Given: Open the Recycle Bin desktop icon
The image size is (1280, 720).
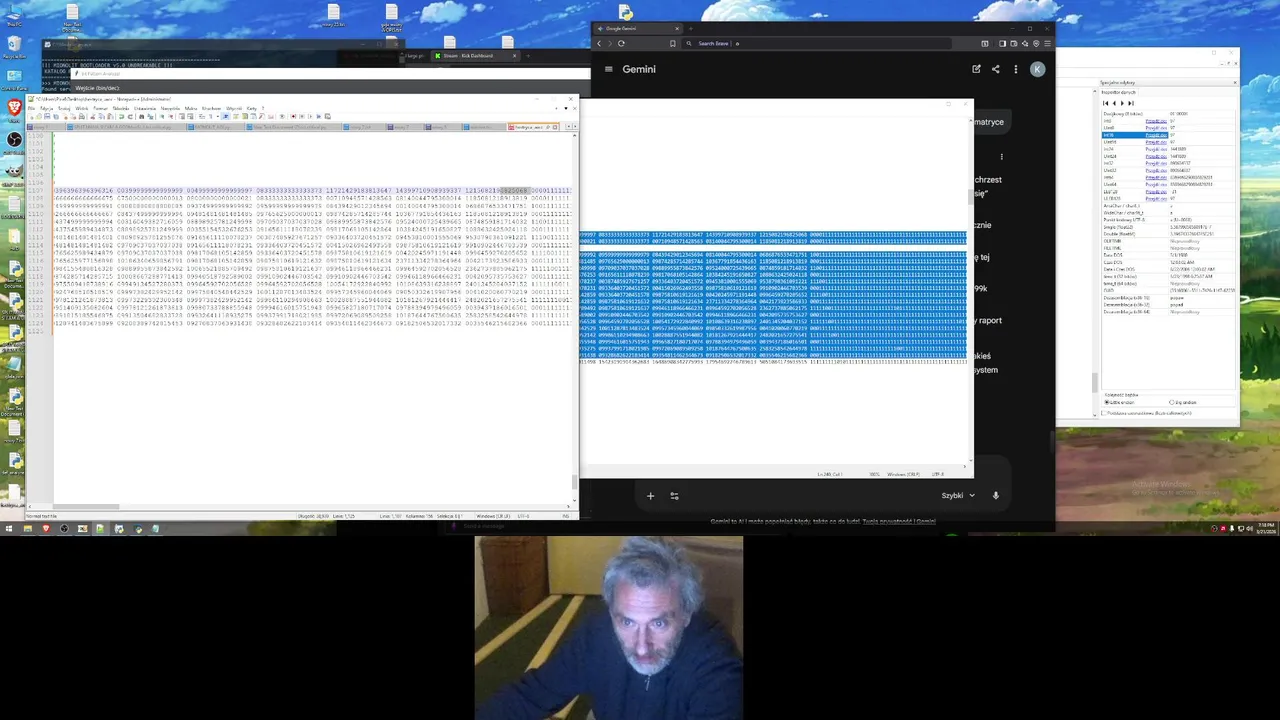Looking at the screenshot, I should [x=14, y=44].
